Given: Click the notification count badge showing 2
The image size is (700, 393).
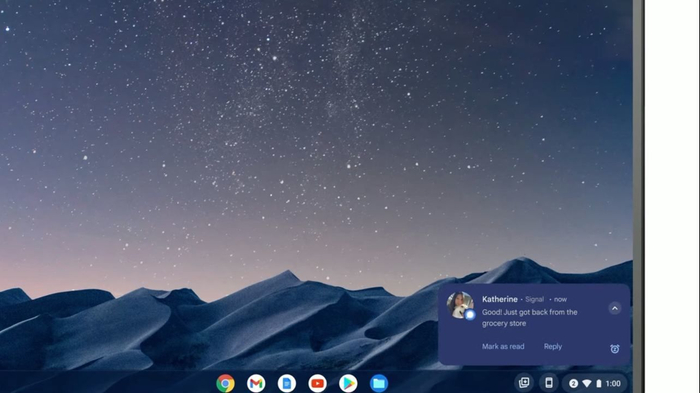Looking at the screenshot, I should click(574, 384).
